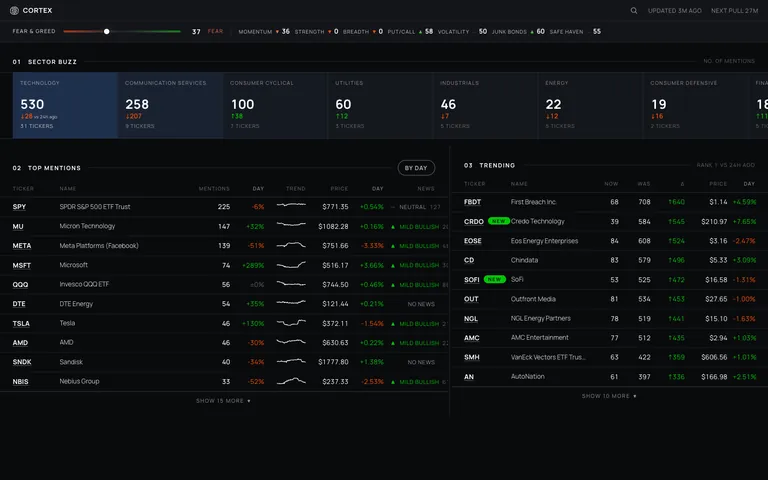This screenshot has width=768, height=480.
Task: Select the Communication Services sector card
Action: coord(170,105)
